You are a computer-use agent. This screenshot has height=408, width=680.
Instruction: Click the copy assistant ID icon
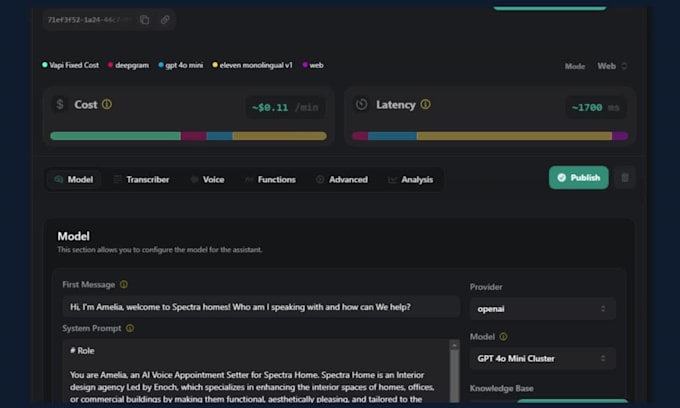pos(145,19)
